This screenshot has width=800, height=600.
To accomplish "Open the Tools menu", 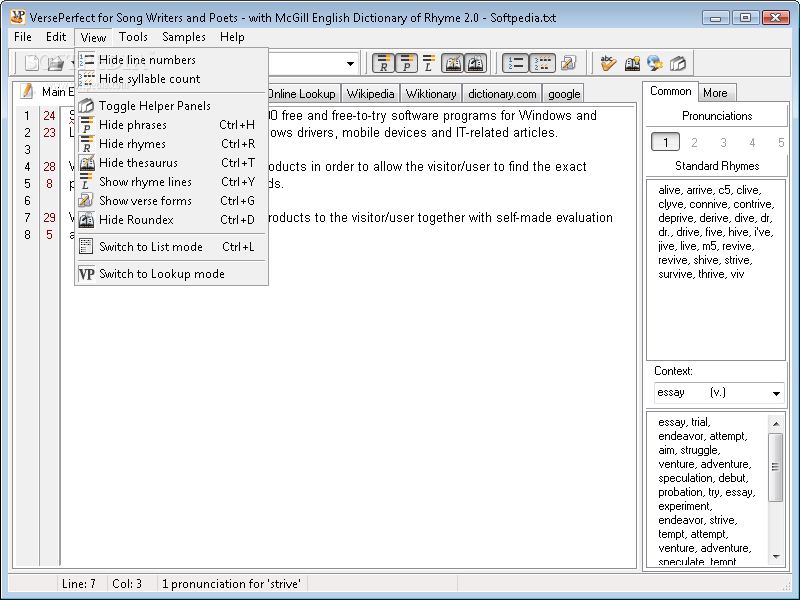I will pyautogui.click(x=133, y=37).
